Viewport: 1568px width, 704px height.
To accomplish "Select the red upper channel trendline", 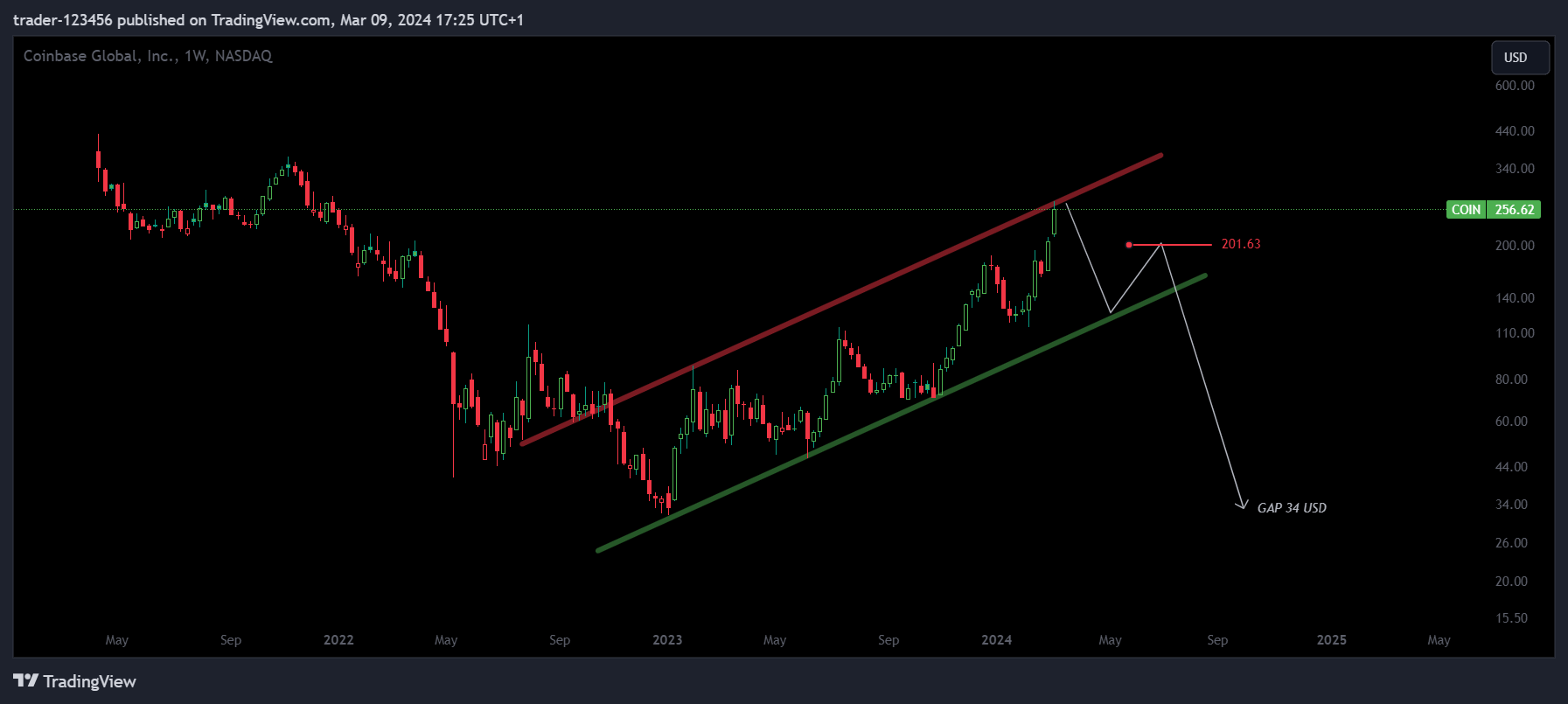I will click(x=841, y=300).
